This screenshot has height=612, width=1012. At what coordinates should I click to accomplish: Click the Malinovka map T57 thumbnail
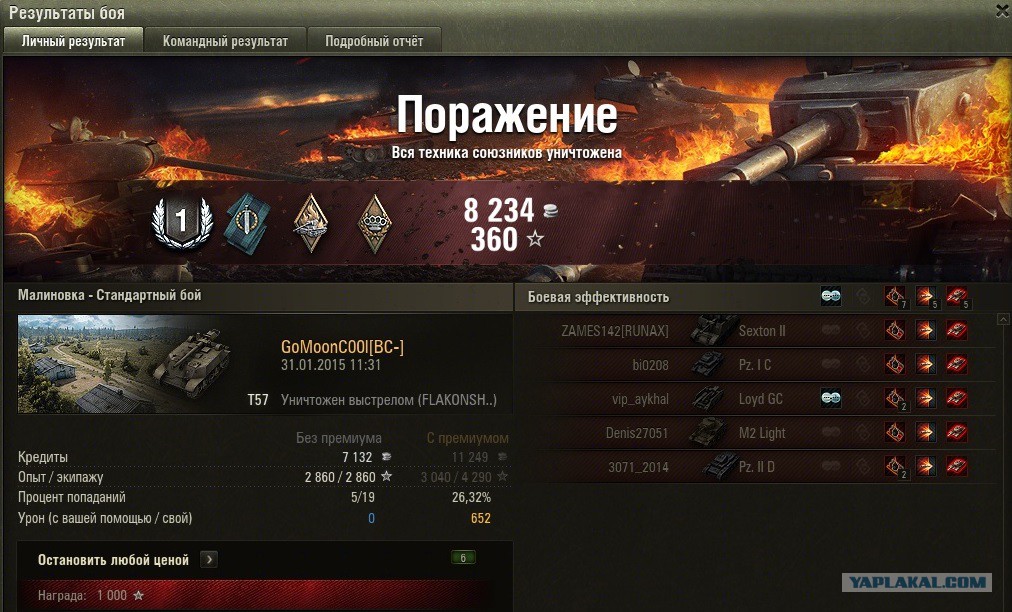pyautogui.click(x=125, y=363)
